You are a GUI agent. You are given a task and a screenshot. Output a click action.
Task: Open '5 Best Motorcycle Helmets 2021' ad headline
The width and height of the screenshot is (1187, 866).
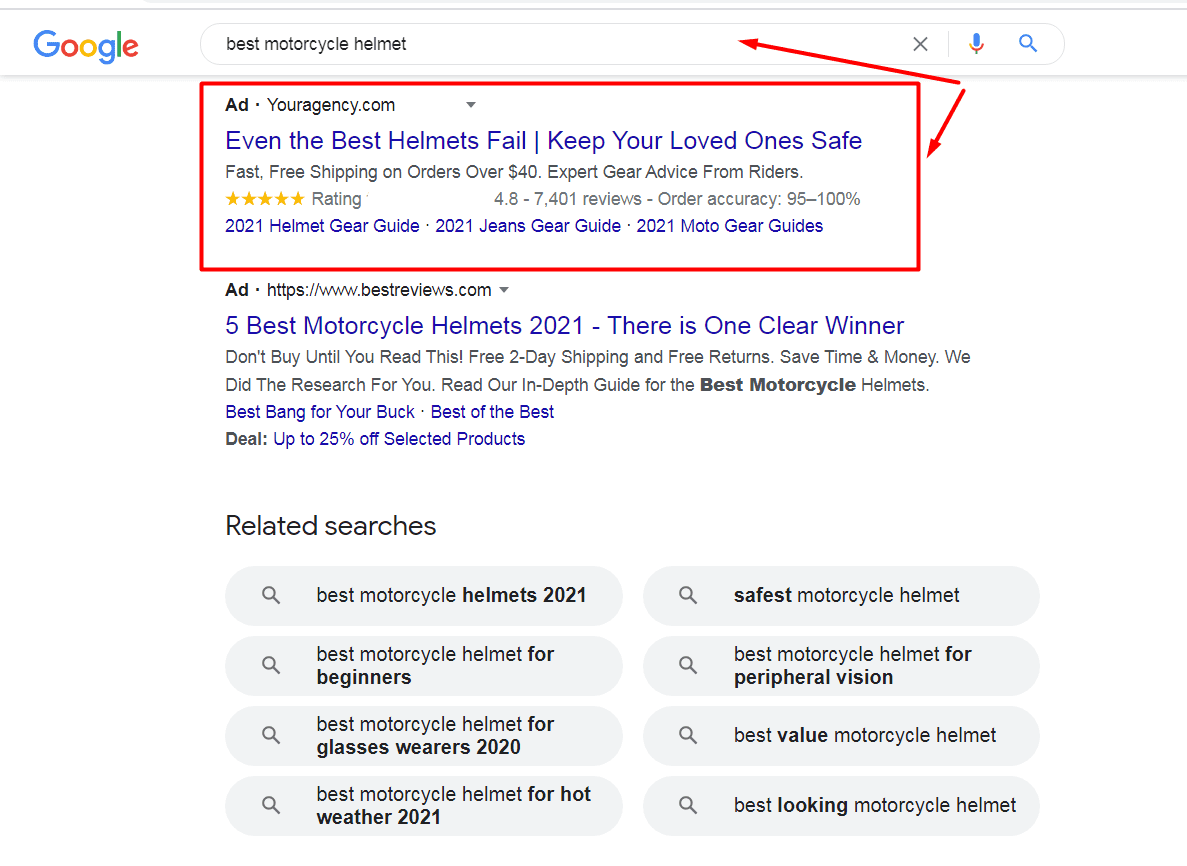(565, 326)
